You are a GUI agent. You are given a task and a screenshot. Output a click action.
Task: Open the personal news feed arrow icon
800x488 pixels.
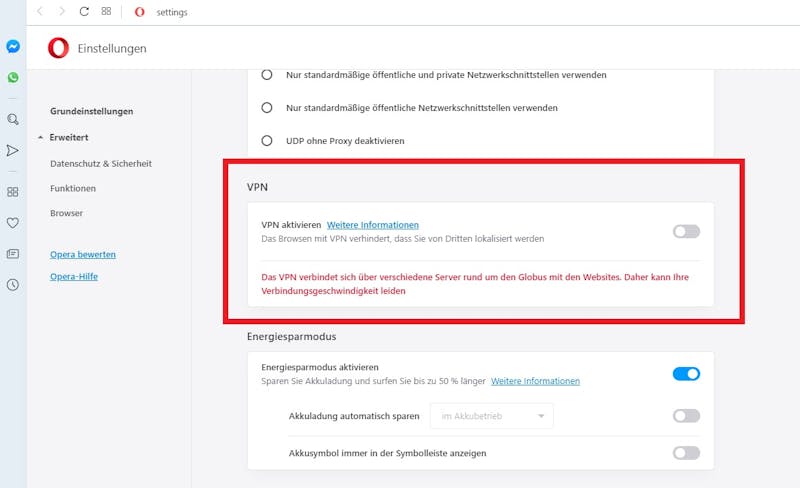[x=13, y=151]
